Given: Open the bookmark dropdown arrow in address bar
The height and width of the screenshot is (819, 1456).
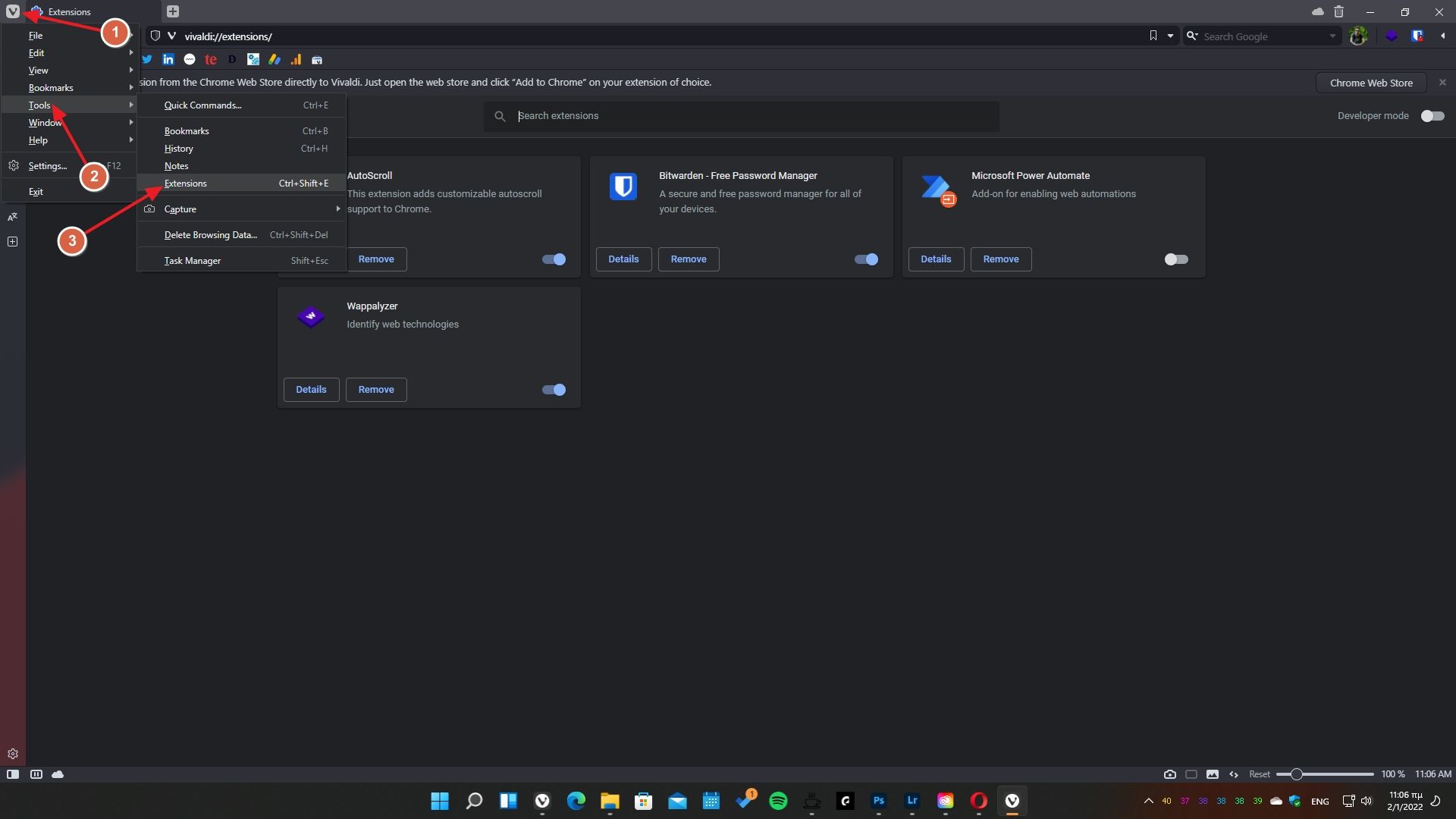Looking at the screenshot, I should point(1170,36).
